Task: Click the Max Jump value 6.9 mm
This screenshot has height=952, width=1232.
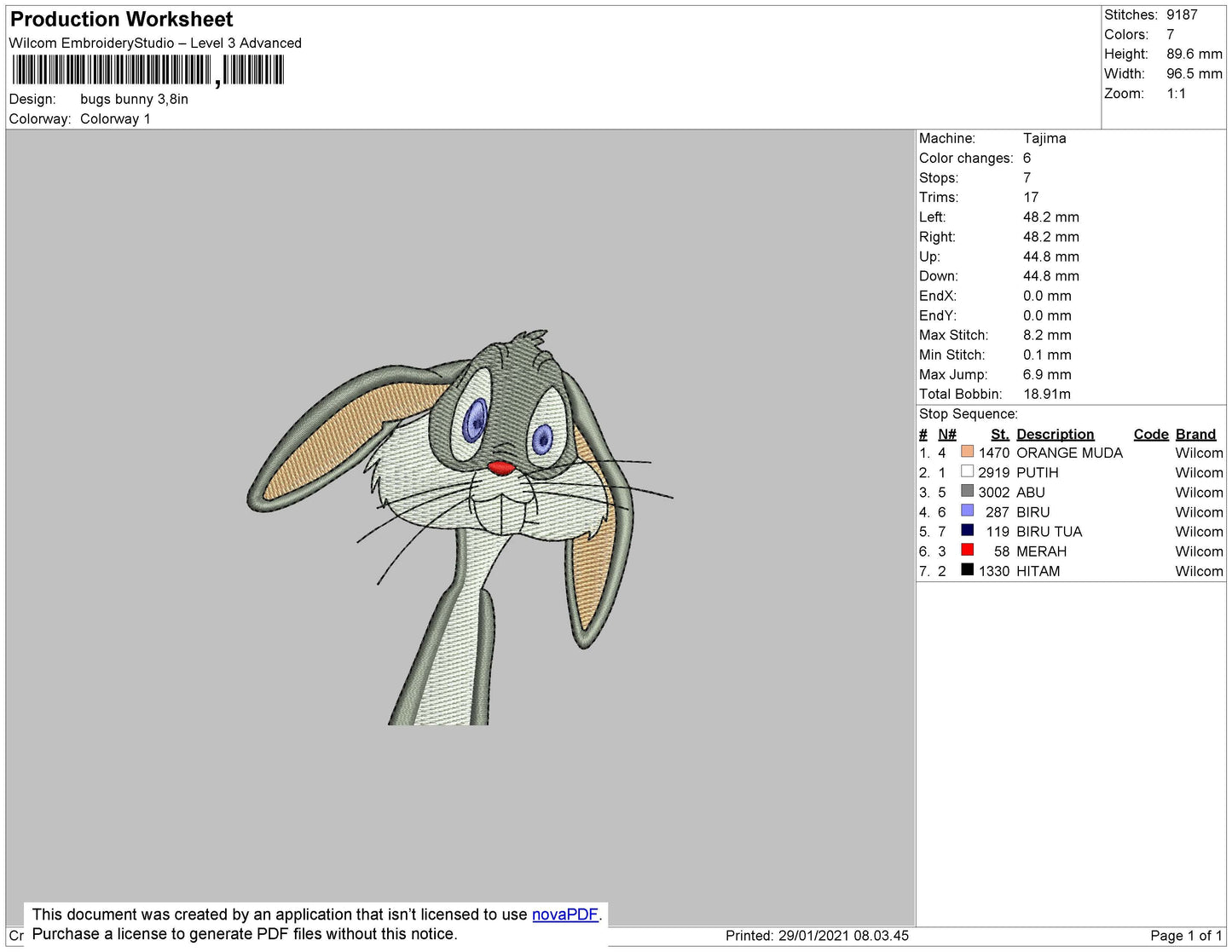Action: click(x=1047, y=374)
